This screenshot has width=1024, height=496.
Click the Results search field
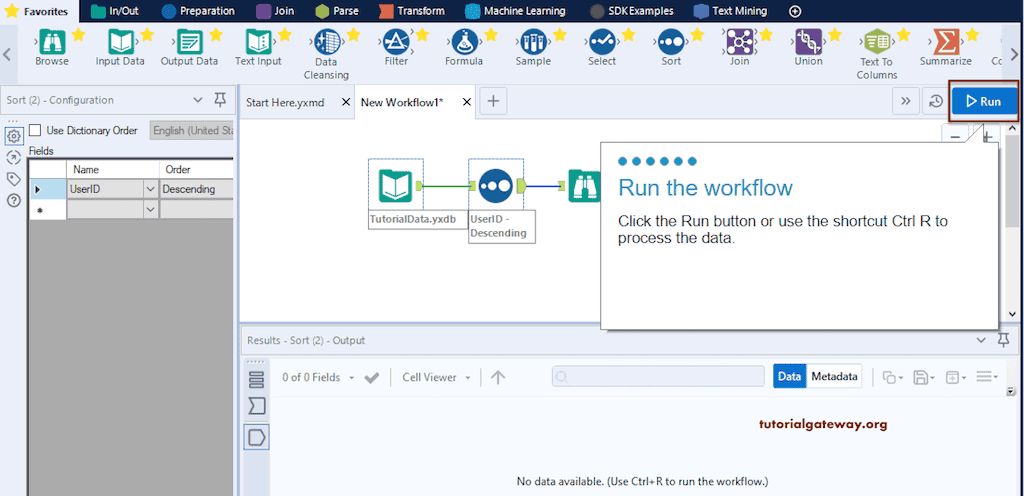click(658, 377)
